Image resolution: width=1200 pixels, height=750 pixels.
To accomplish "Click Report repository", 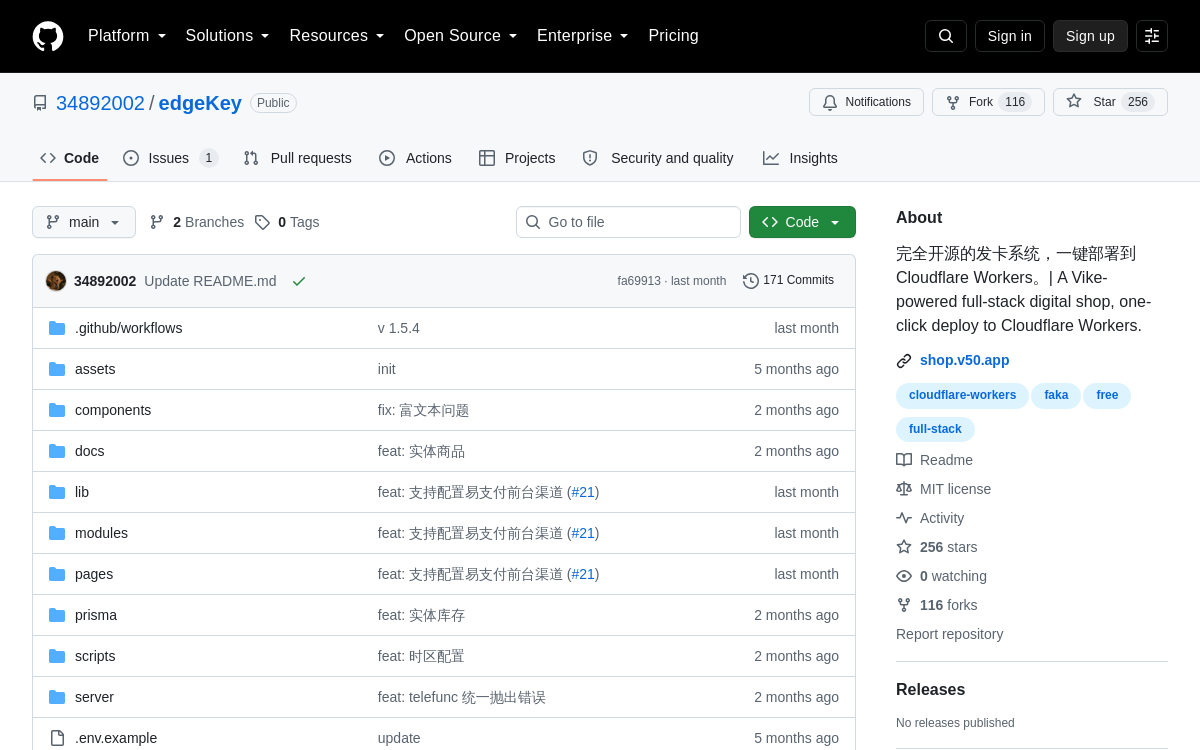I will point(949,634).
